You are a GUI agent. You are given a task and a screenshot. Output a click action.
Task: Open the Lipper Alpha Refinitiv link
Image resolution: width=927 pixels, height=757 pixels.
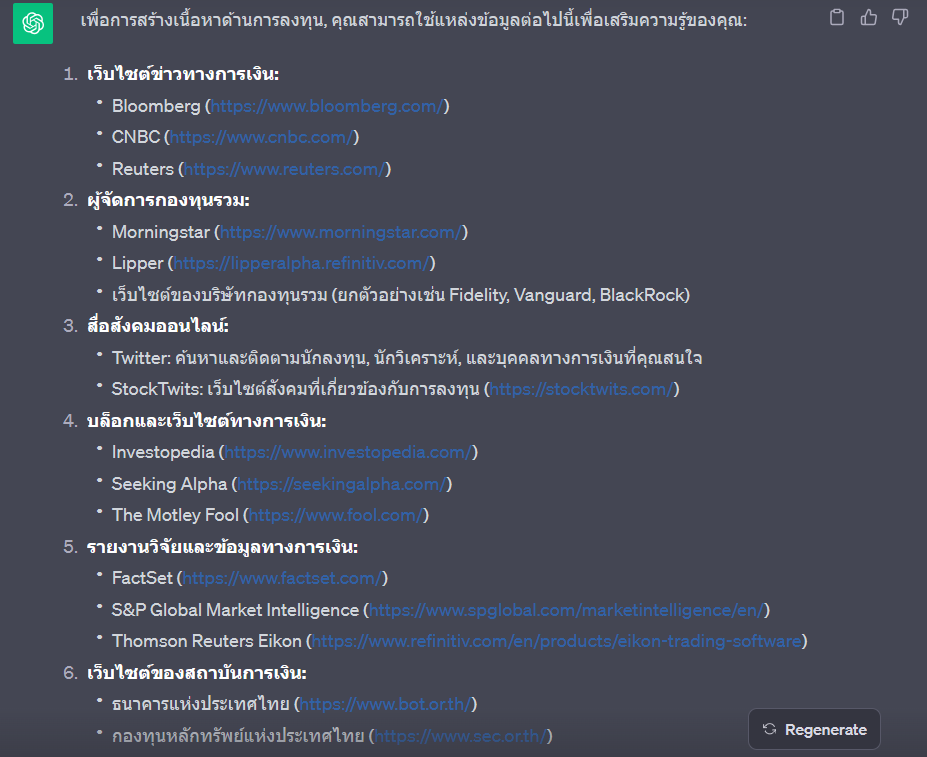point(301,263)
